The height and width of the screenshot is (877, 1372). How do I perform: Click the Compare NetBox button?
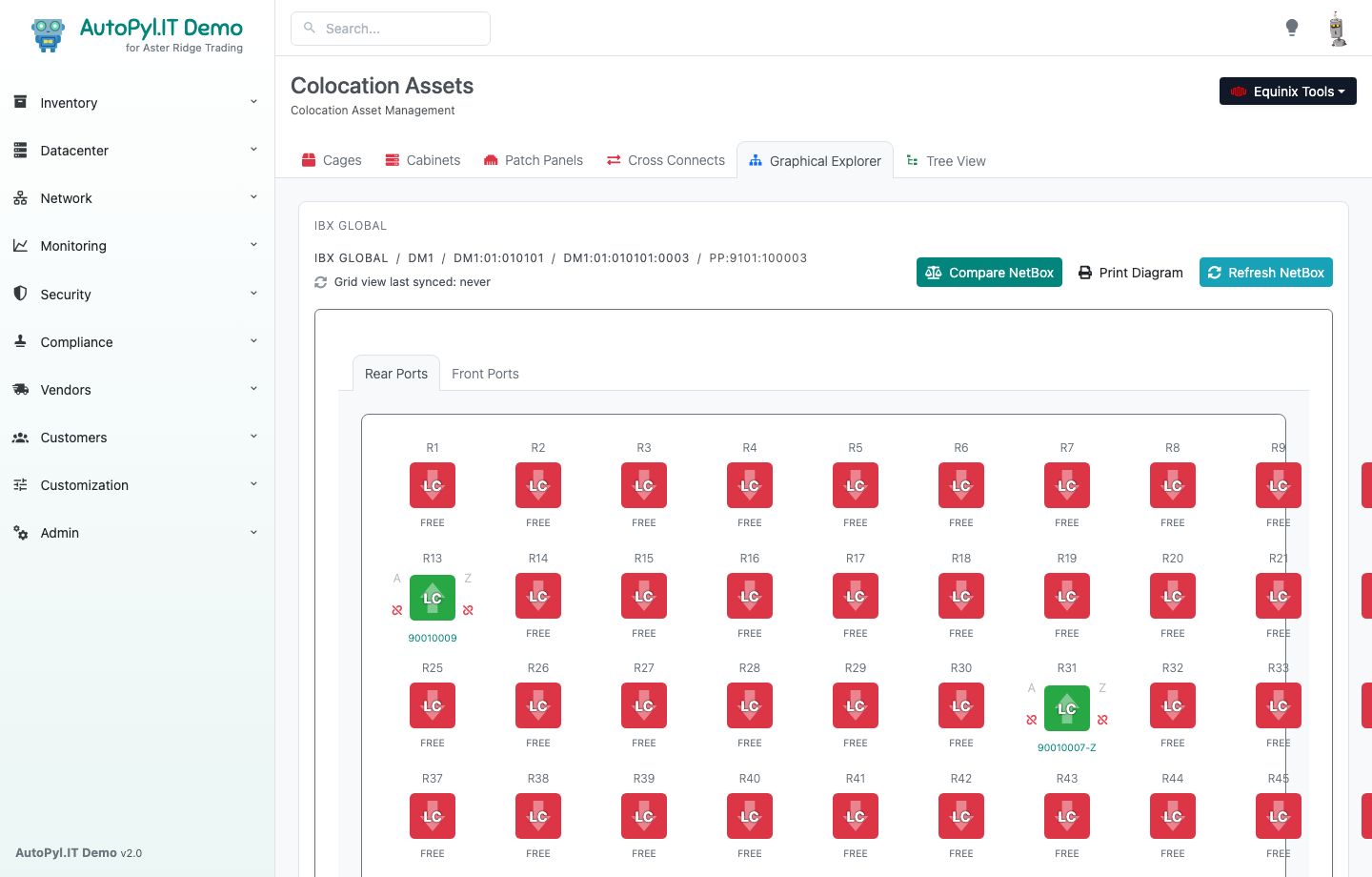[989, 273]
